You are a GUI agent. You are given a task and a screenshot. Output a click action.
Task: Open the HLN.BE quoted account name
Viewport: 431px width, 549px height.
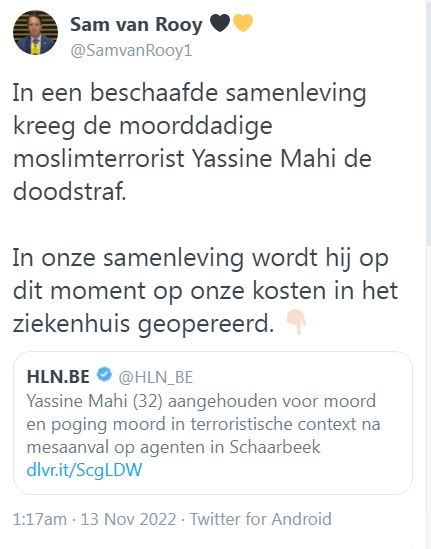pyautogui.click(x=58, y=377)
